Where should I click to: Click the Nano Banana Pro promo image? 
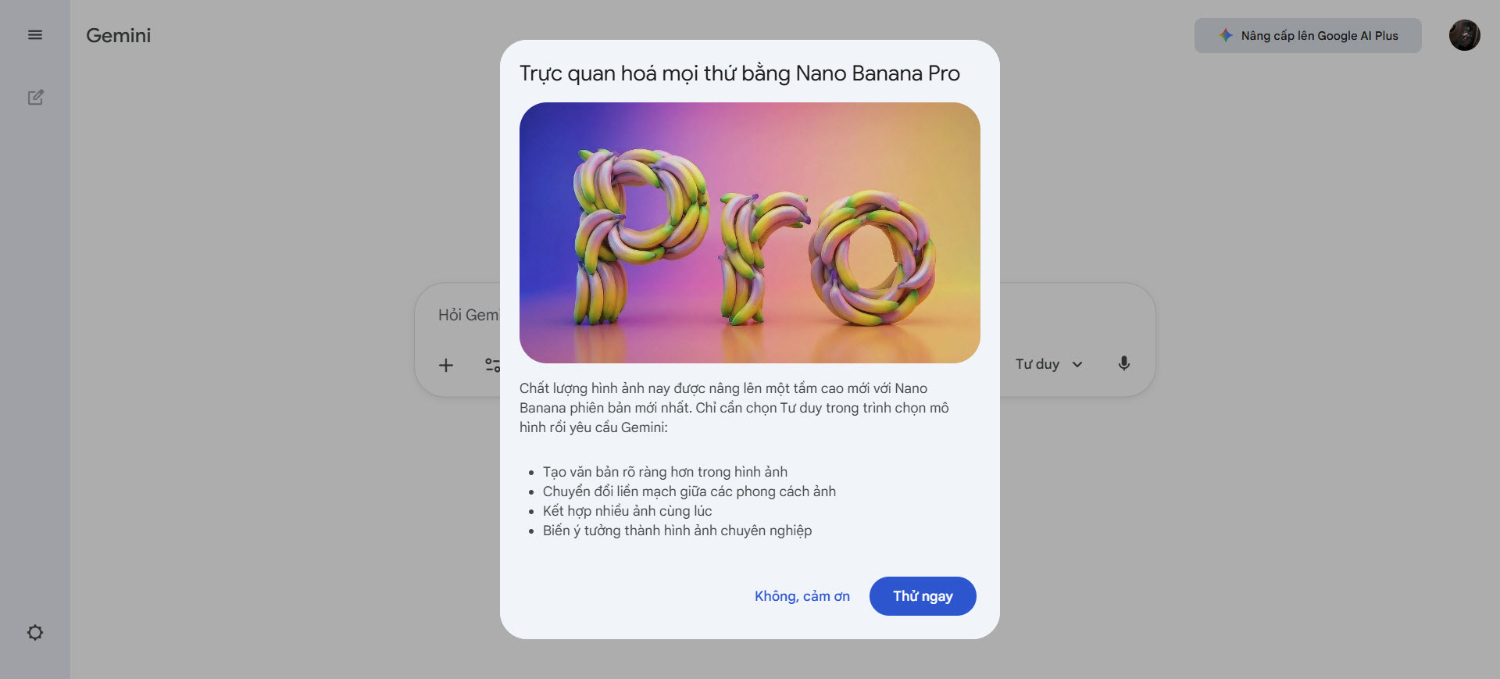pyautogui.click(x=749, y=233)
